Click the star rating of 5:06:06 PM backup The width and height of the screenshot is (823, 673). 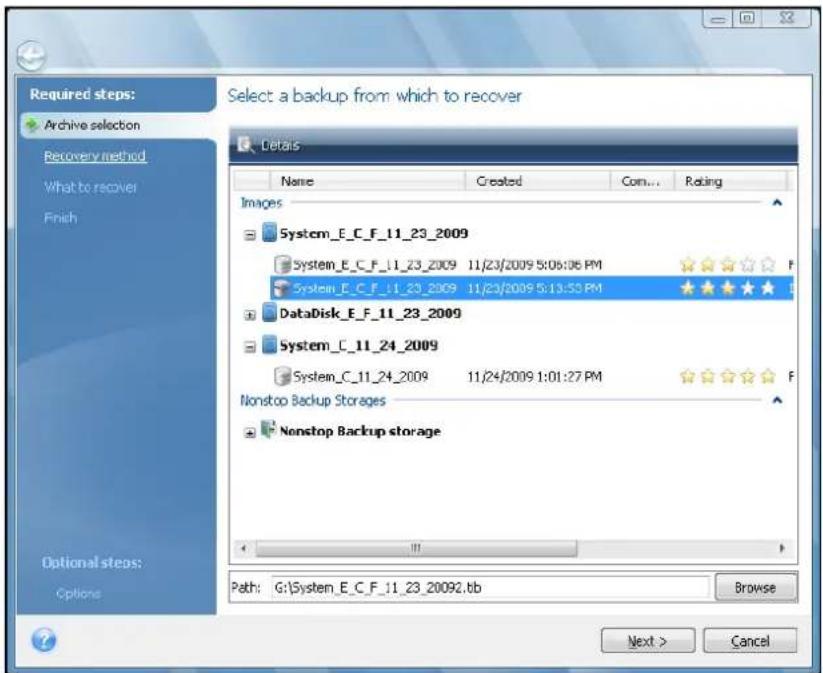[x=727, y=264]
